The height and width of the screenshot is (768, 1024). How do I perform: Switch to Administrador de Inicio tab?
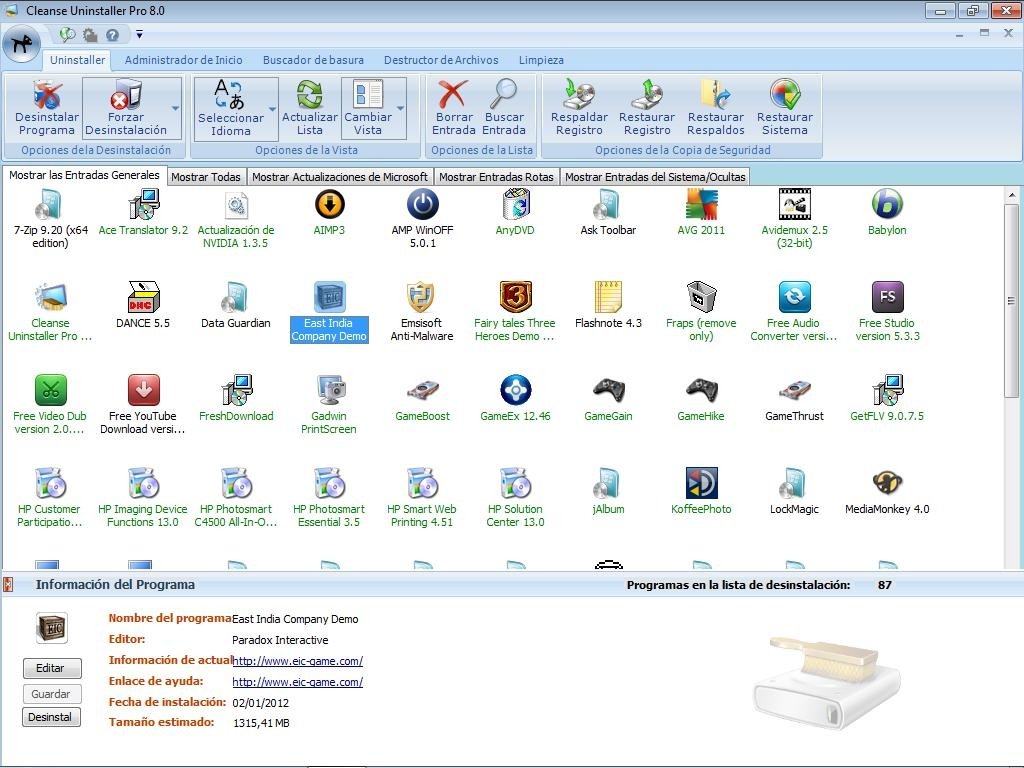point(184,60)
